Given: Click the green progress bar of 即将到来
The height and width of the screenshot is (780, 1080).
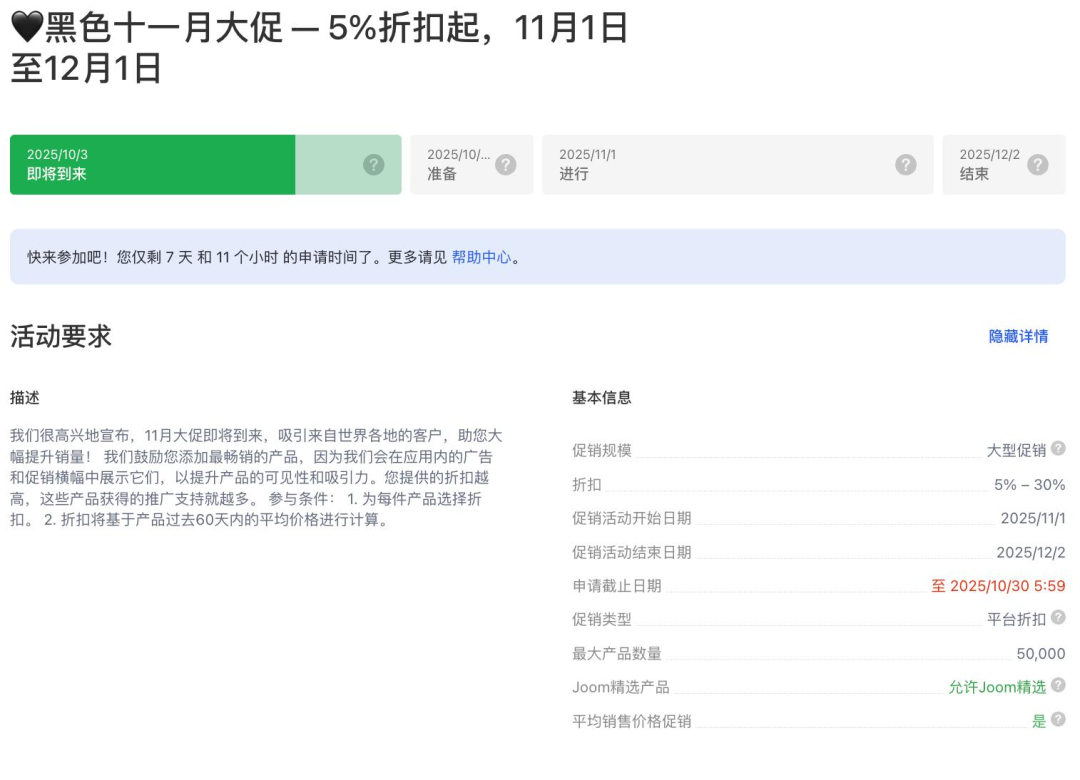Looking at the screenshot, I should tap(150, 164).
